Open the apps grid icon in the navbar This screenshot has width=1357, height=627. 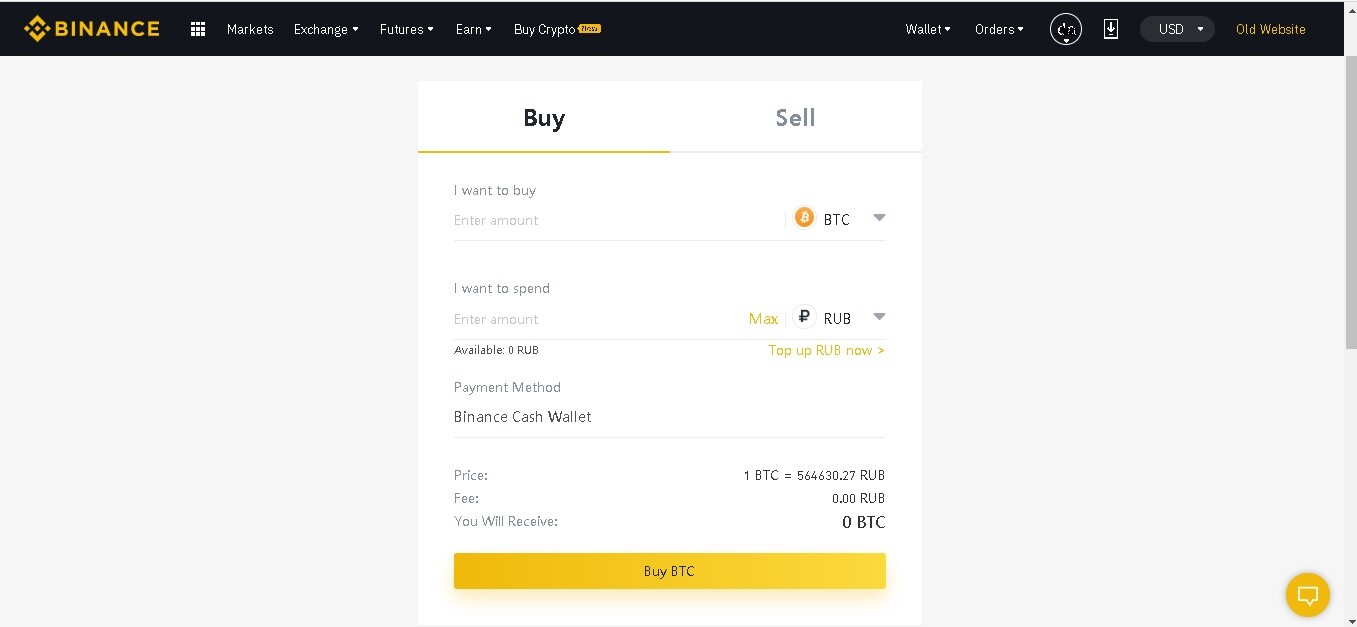click(x=197, y=29)
